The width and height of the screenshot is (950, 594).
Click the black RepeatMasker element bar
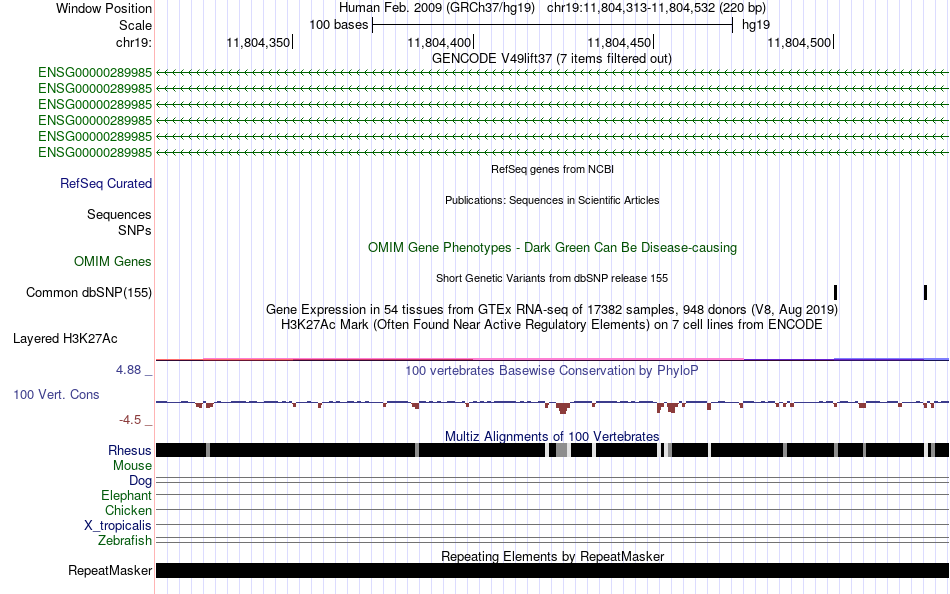pos(552,570)
